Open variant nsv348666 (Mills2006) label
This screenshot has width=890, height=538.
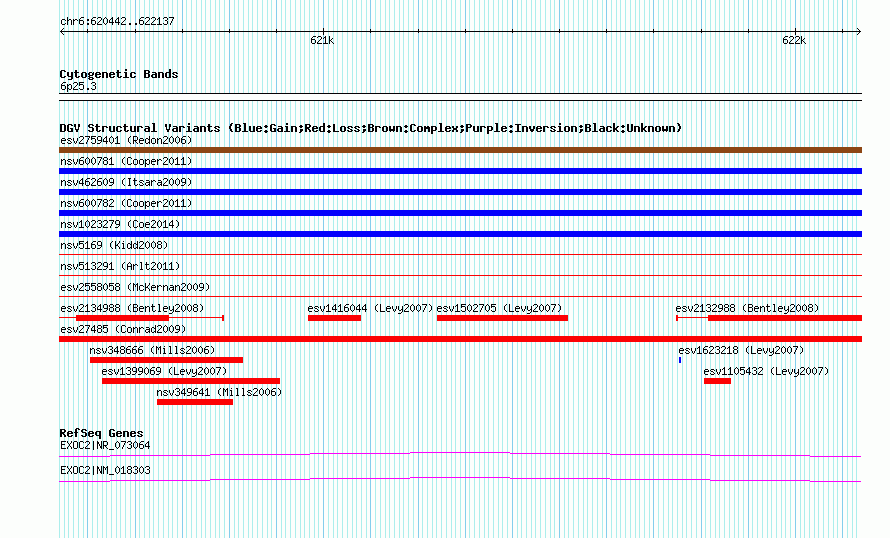pos(152,350)
